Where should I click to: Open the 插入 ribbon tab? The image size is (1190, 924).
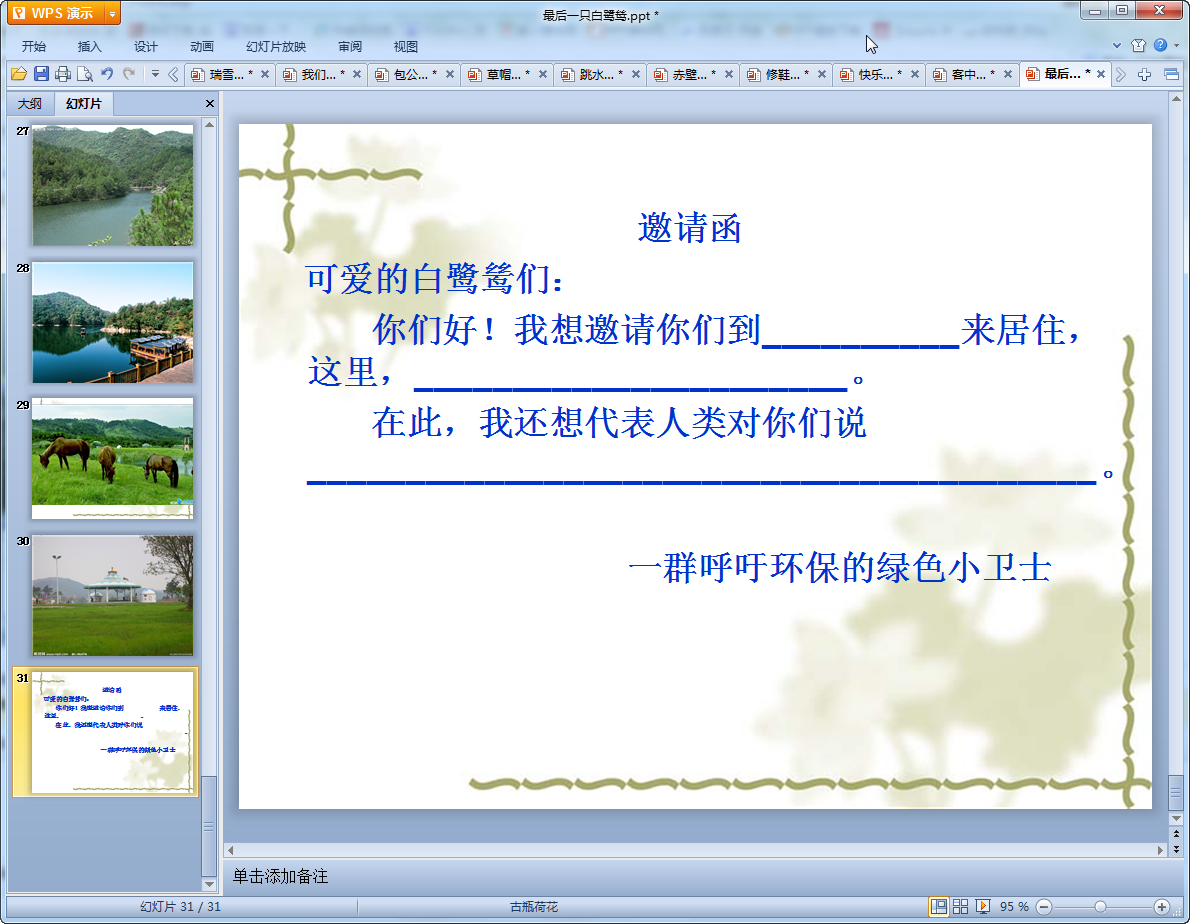point(89,47)
